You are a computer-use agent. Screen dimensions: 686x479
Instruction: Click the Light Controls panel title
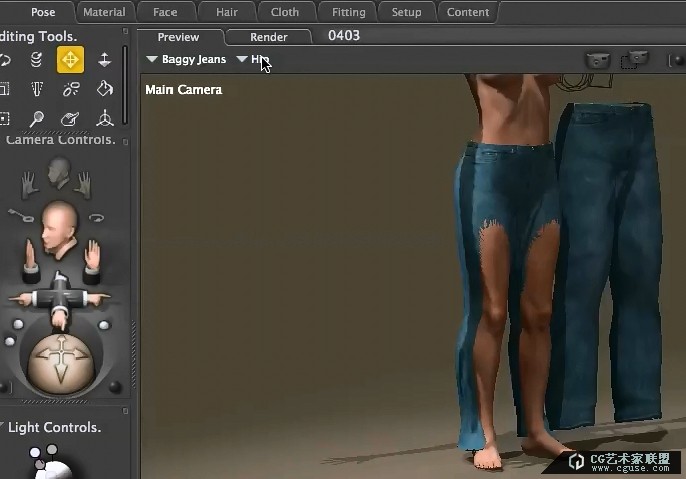pos(55,427)
